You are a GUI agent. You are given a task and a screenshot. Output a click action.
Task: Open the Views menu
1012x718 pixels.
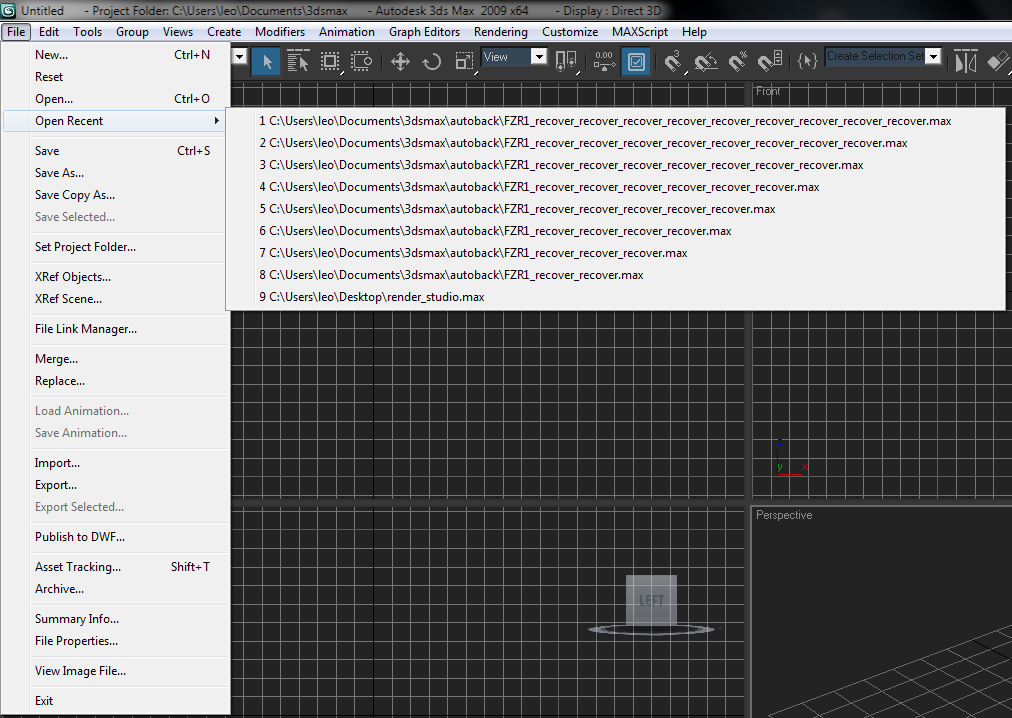click(x=177, y=32)
